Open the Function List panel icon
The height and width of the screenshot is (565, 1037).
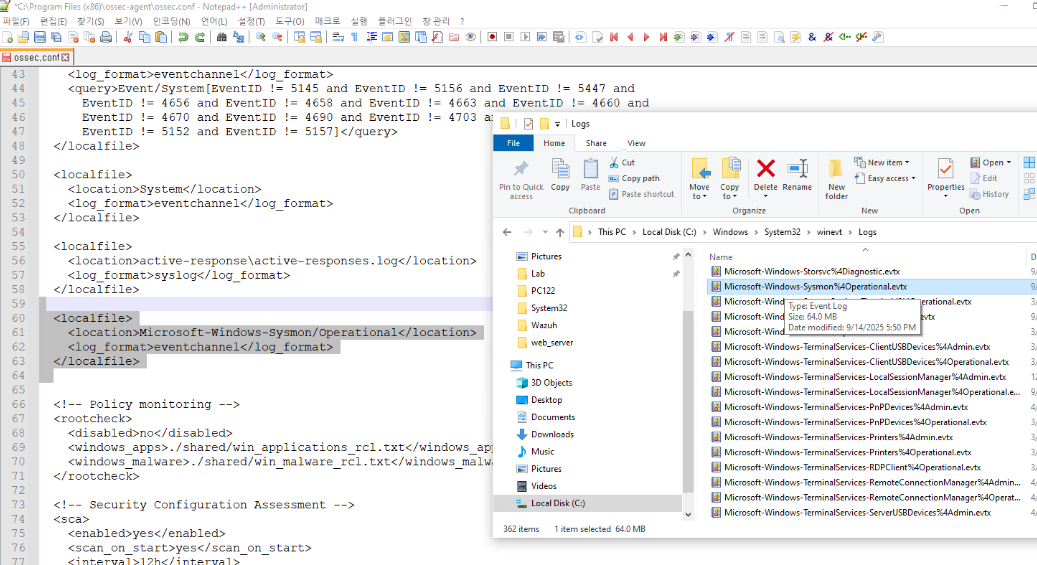tap(437, 37)
